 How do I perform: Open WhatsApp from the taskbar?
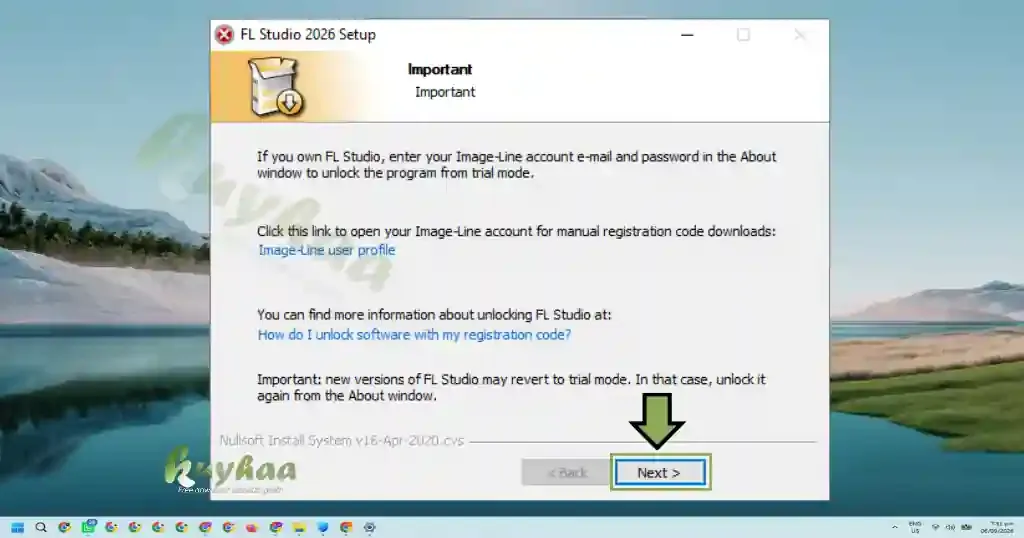pyautogui.click(x=88, y=527)
